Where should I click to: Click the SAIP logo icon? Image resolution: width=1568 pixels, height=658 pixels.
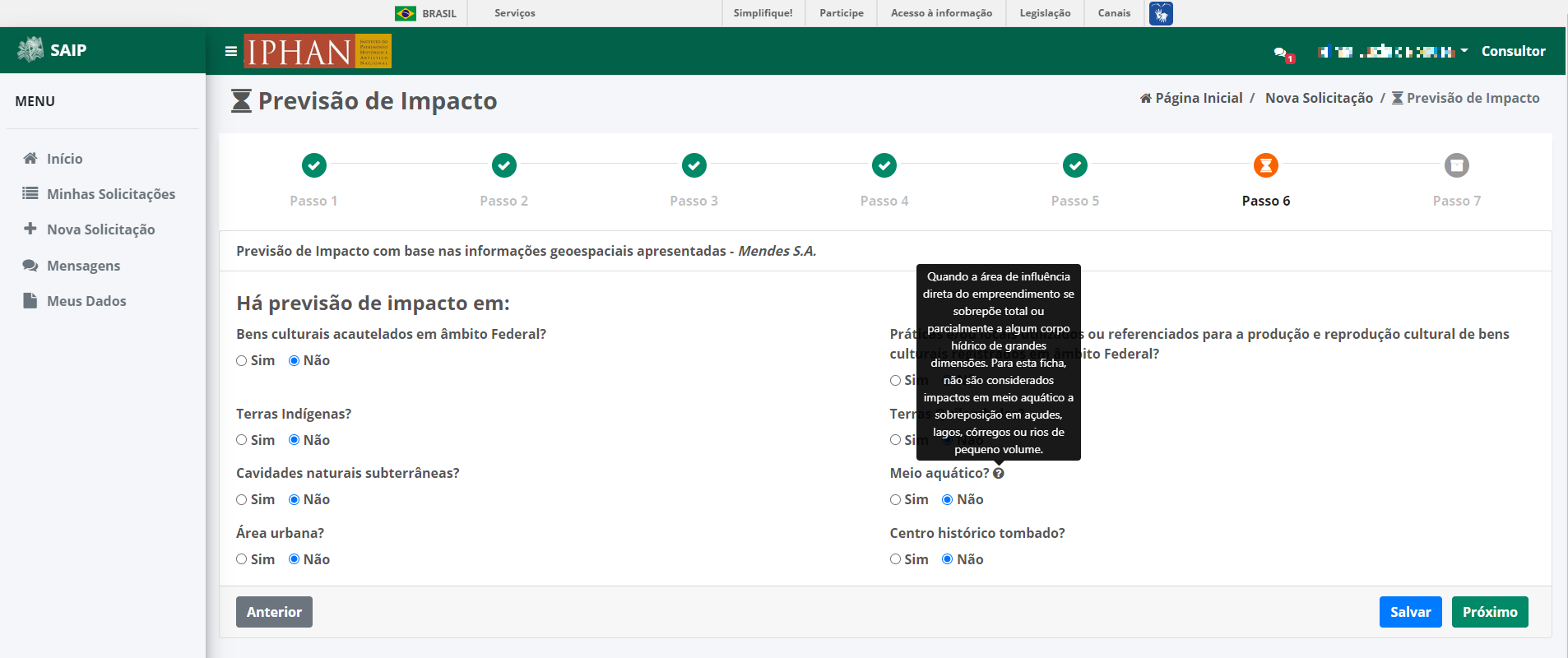(x=30, y=50)
